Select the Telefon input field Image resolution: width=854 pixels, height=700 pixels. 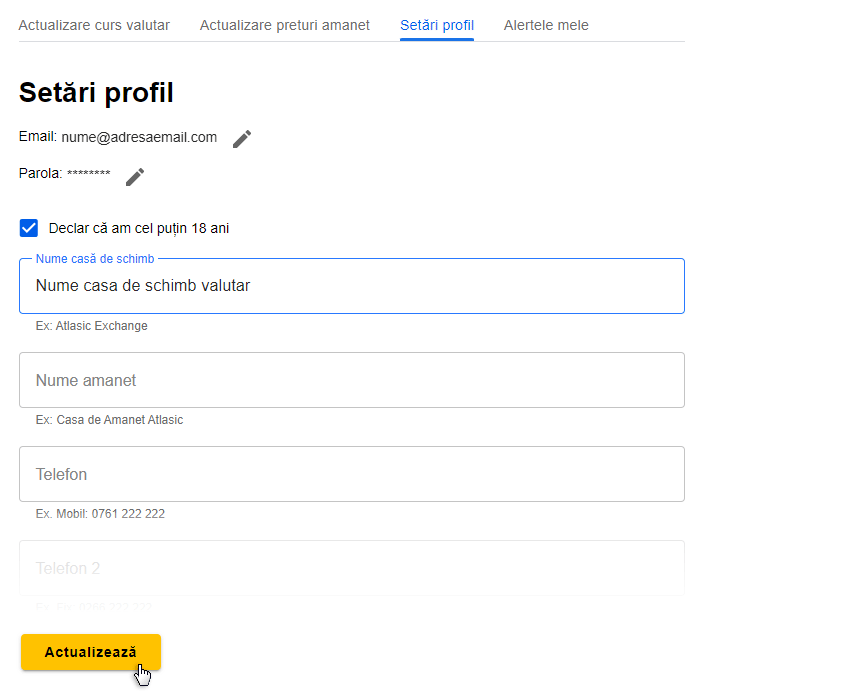point(352,474)
